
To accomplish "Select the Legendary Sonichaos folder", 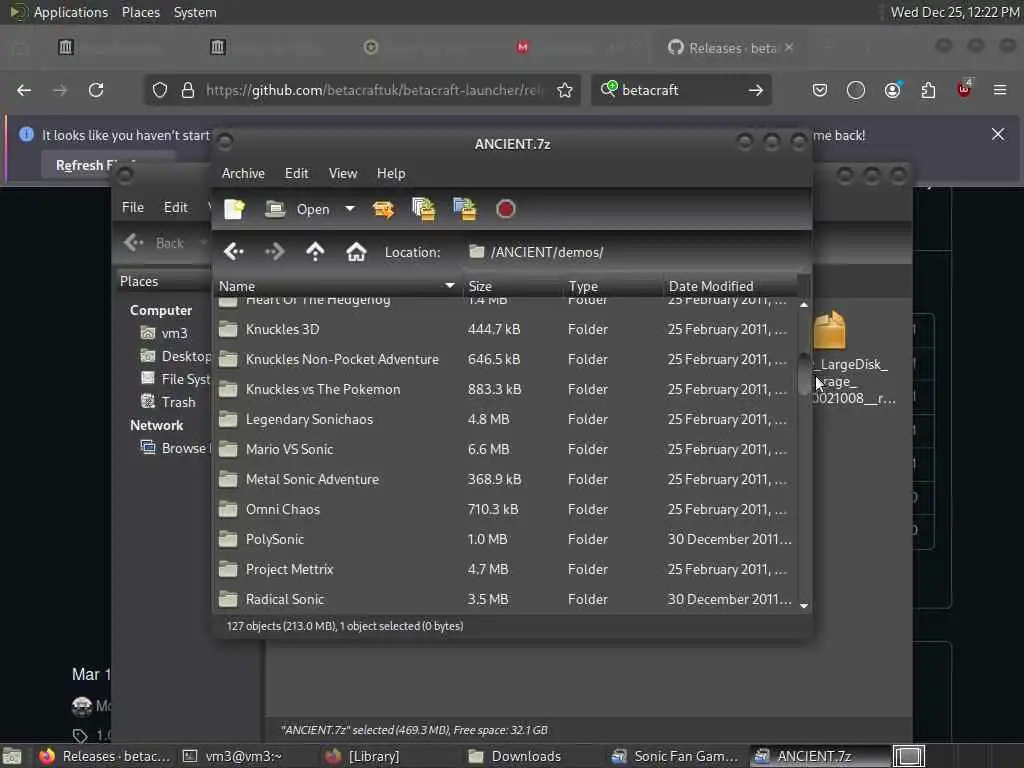I will pos(506,419).
